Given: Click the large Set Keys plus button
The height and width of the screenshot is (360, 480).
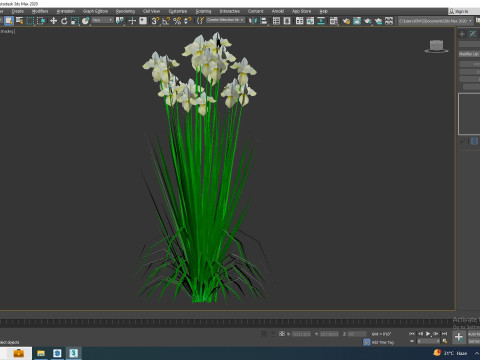Looking at the screenshot, I should 459,337.
